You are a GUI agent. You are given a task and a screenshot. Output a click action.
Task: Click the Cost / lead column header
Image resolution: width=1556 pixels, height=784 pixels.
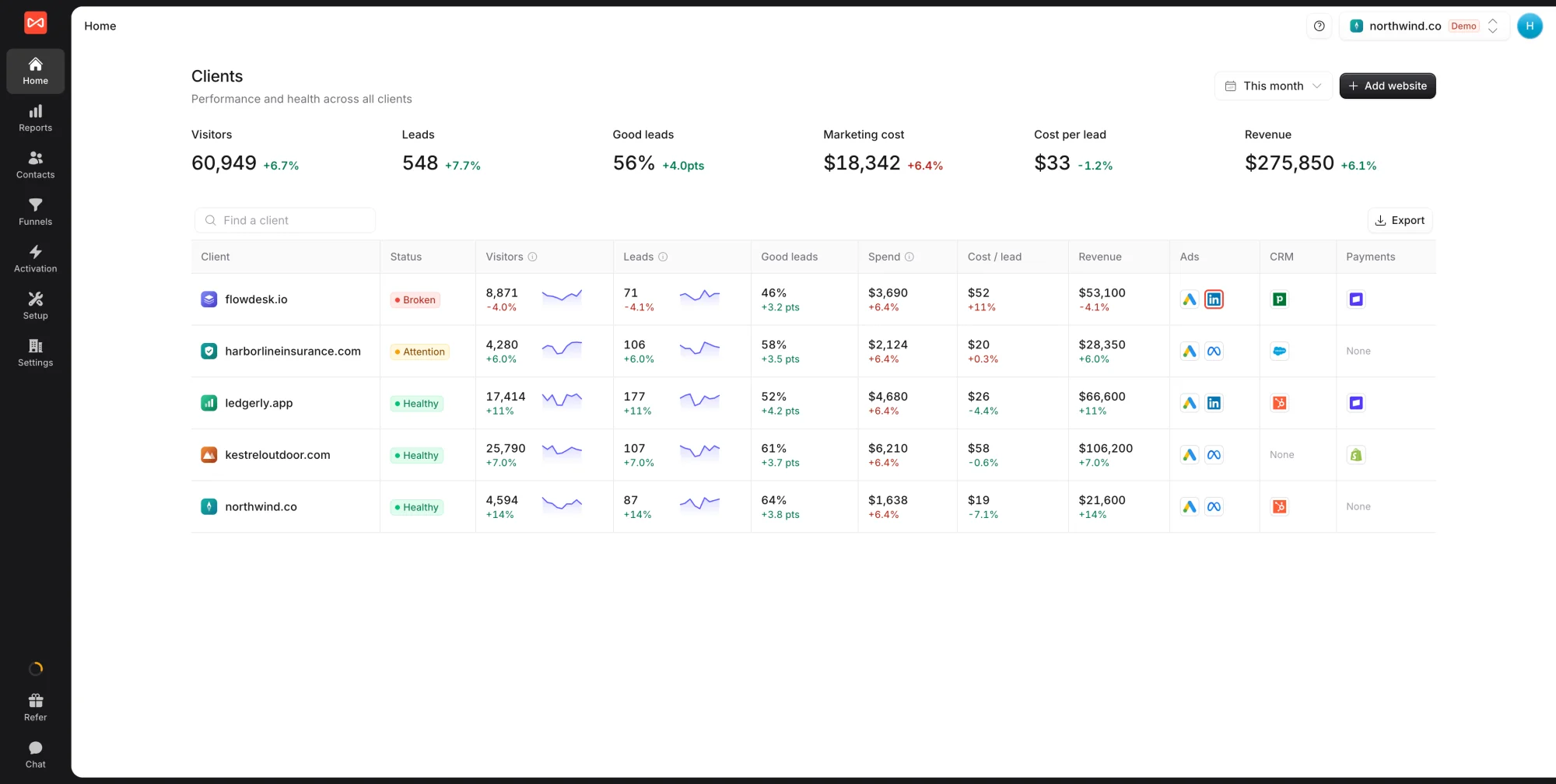coord(994,257)
